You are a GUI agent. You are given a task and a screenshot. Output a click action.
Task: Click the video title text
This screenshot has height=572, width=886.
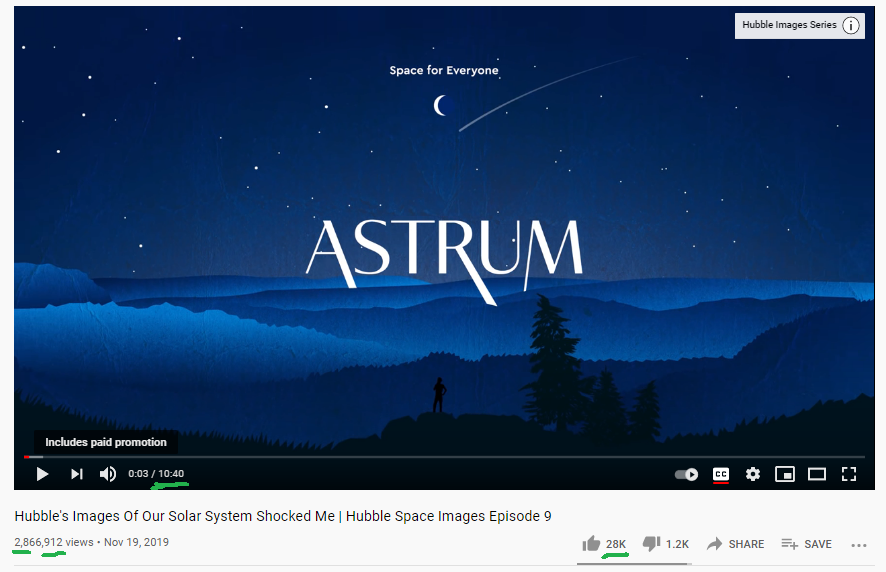[x=283, y=516]
